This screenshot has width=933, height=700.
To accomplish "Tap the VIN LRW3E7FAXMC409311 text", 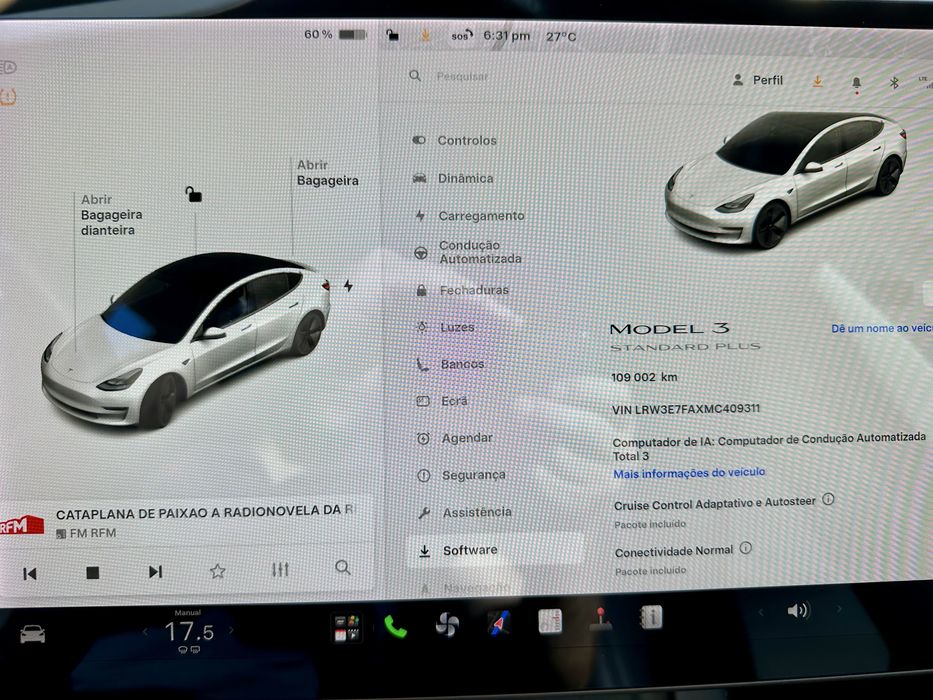I will click(x=685, y=409).
